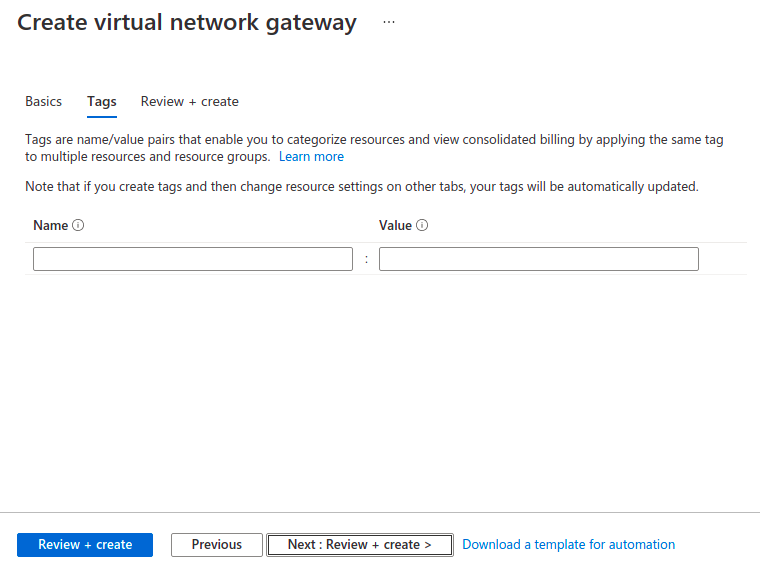Focus the tag Value text field
Screen dimensions: 760x570
(538, 259)
